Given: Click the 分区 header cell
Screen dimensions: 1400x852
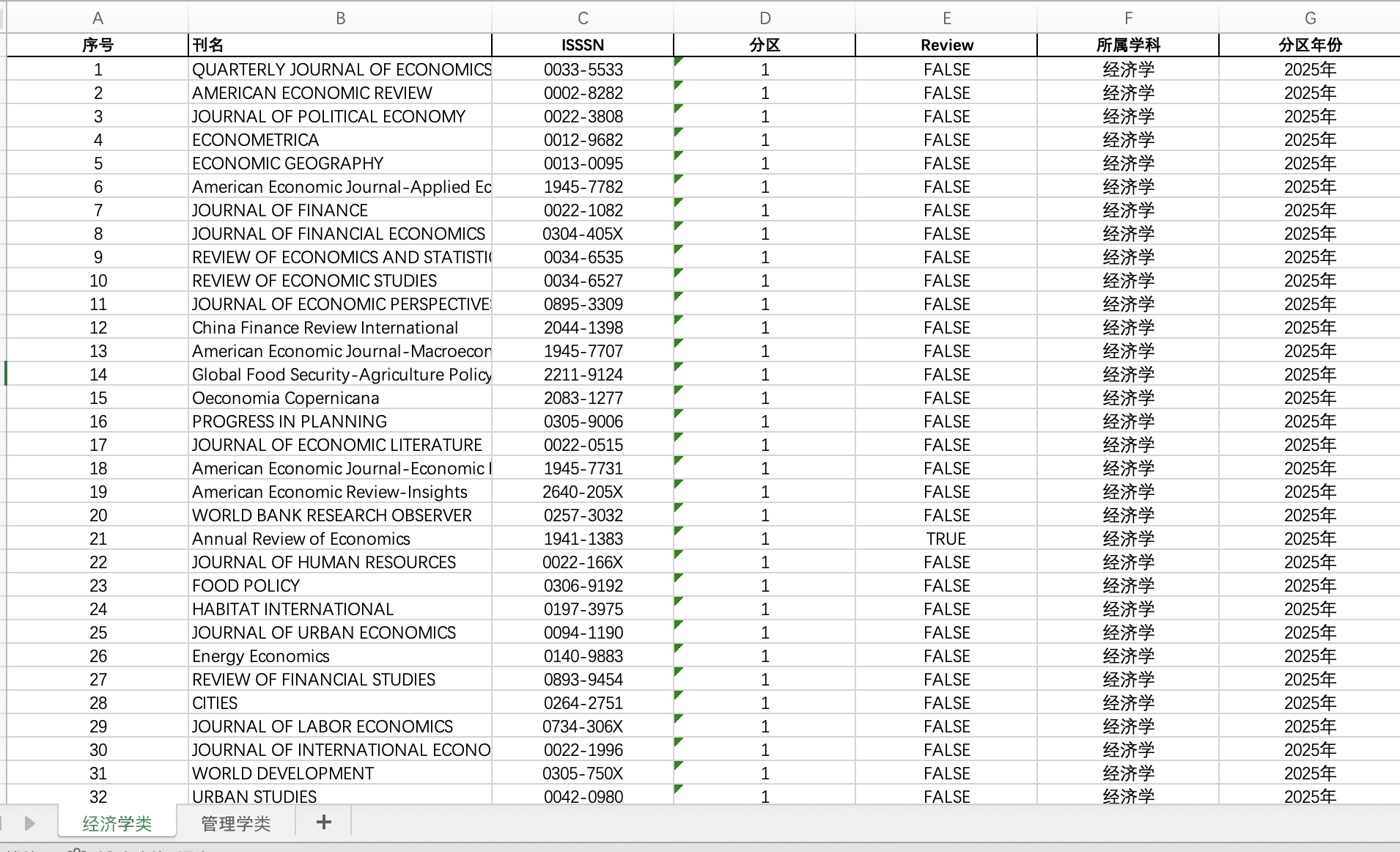Looking at the screenshot, I should click(x=765, y=45).
